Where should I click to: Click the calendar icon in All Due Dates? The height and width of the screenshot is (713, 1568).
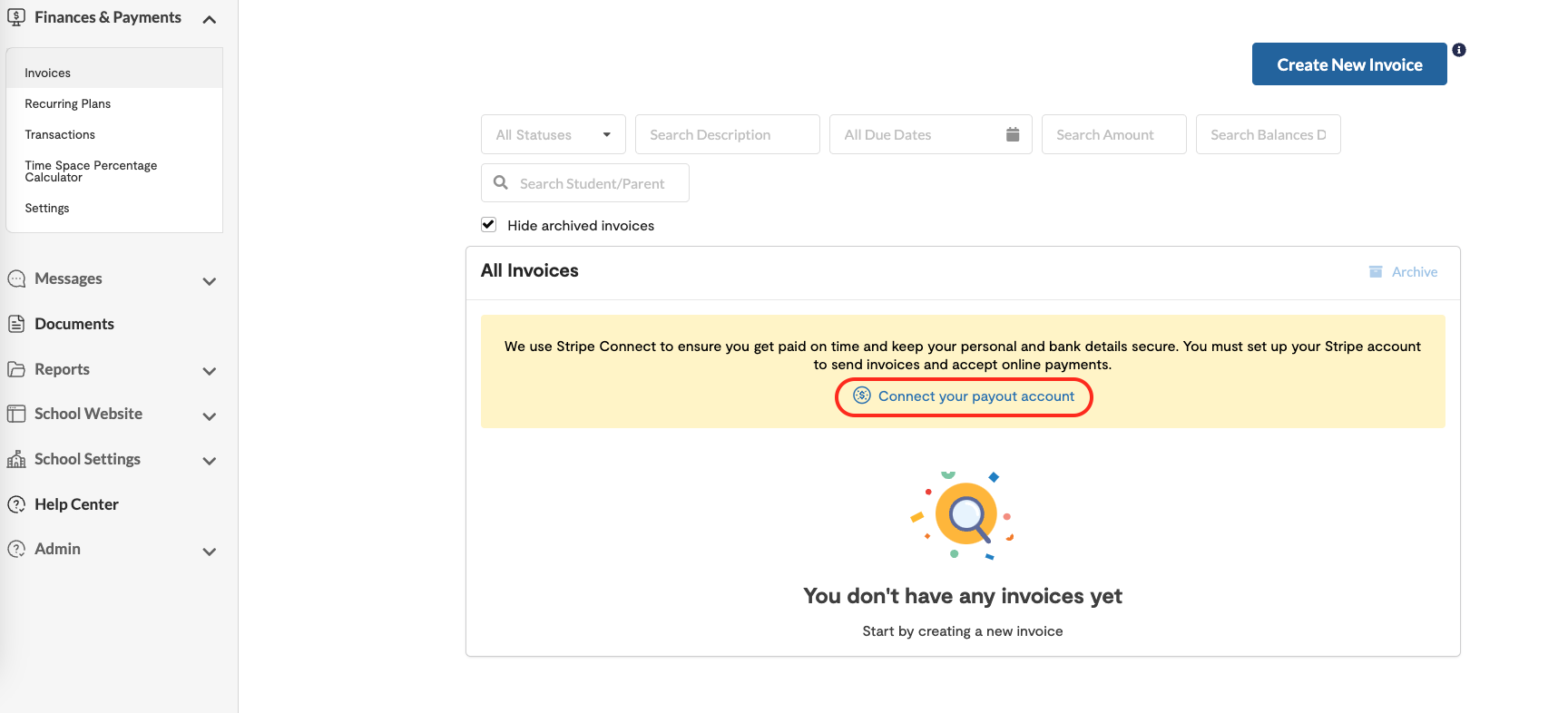[1013, 134]
